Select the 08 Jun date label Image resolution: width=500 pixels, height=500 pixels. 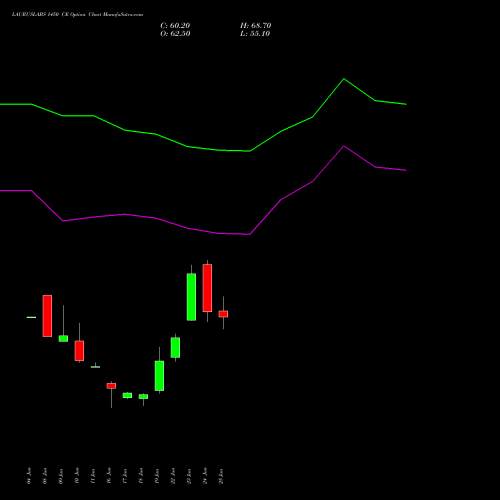pos(45,476)
